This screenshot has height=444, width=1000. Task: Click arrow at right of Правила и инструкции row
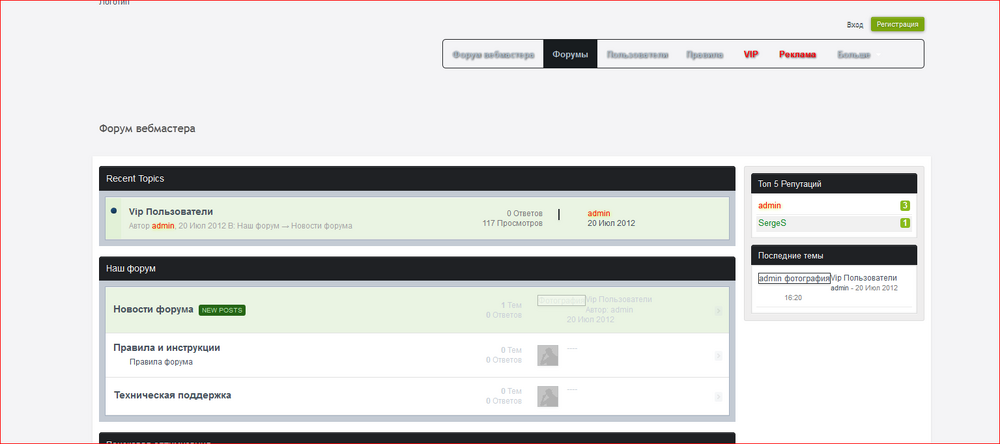click(x=719, y=355)
